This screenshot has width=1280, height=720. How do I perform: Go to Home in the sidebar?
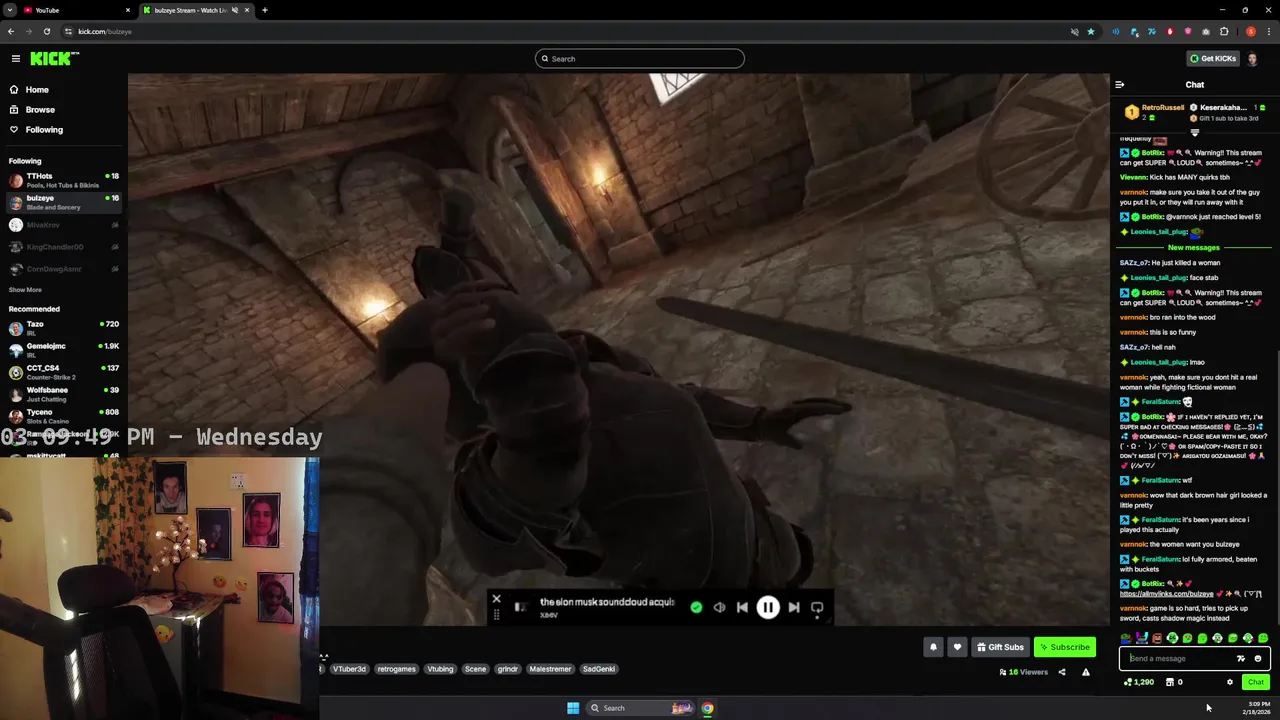pos(37,90)
